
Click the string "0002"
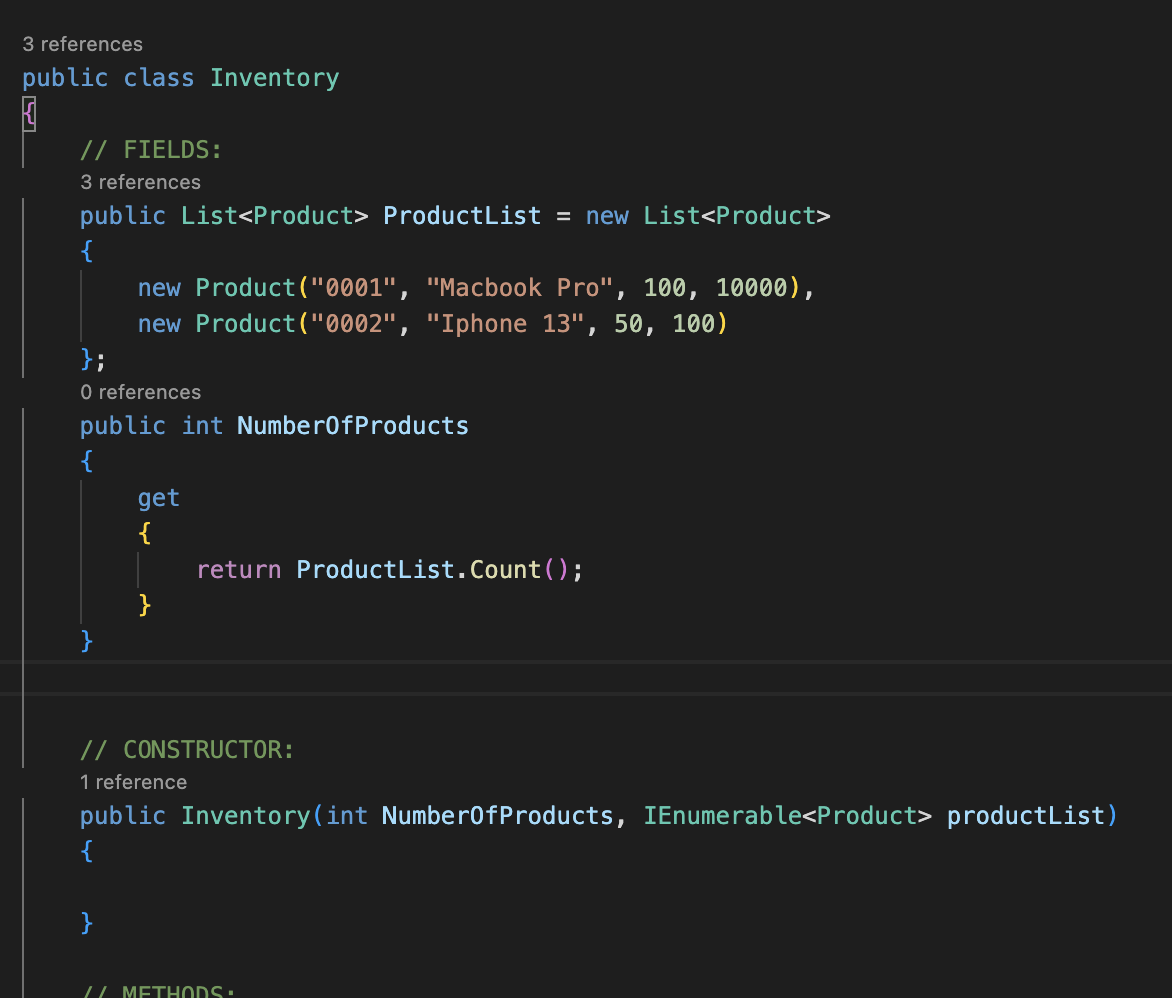pos(353,324)
